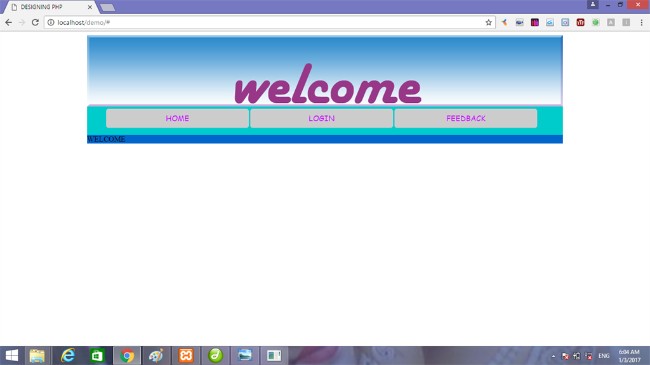Click the blue fish-shaped extension icon
Viewport: 650px width, 365px height.
click(519, 22)
